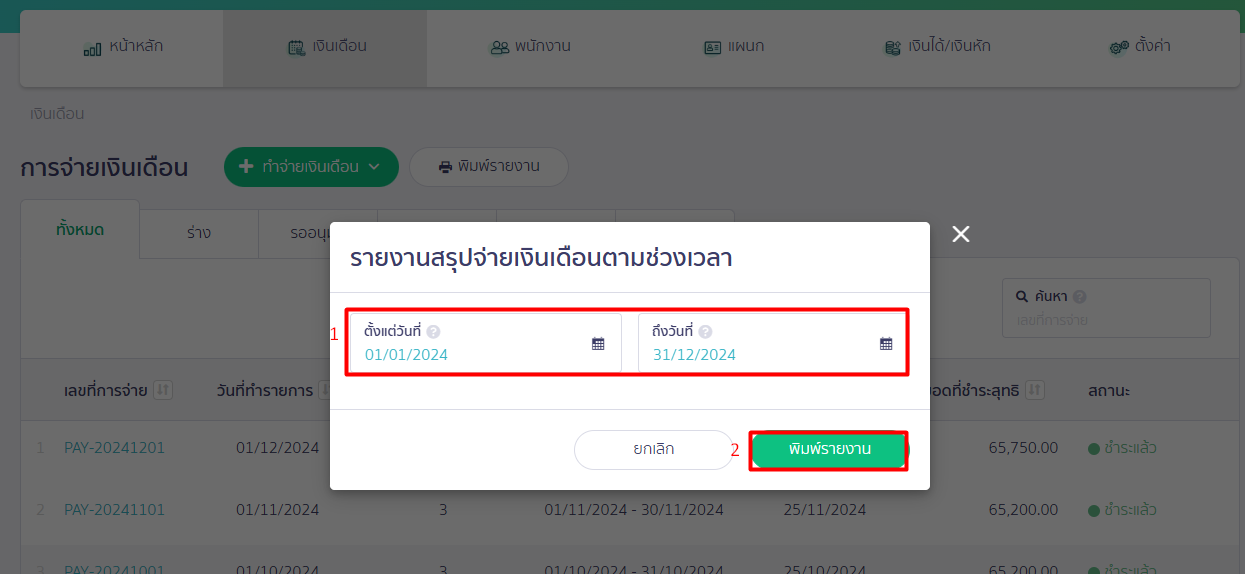Open calendar picker for ตั้งแต่วันที่
Viewport: 1245px width, 574px height.
[x=598, y=343]
